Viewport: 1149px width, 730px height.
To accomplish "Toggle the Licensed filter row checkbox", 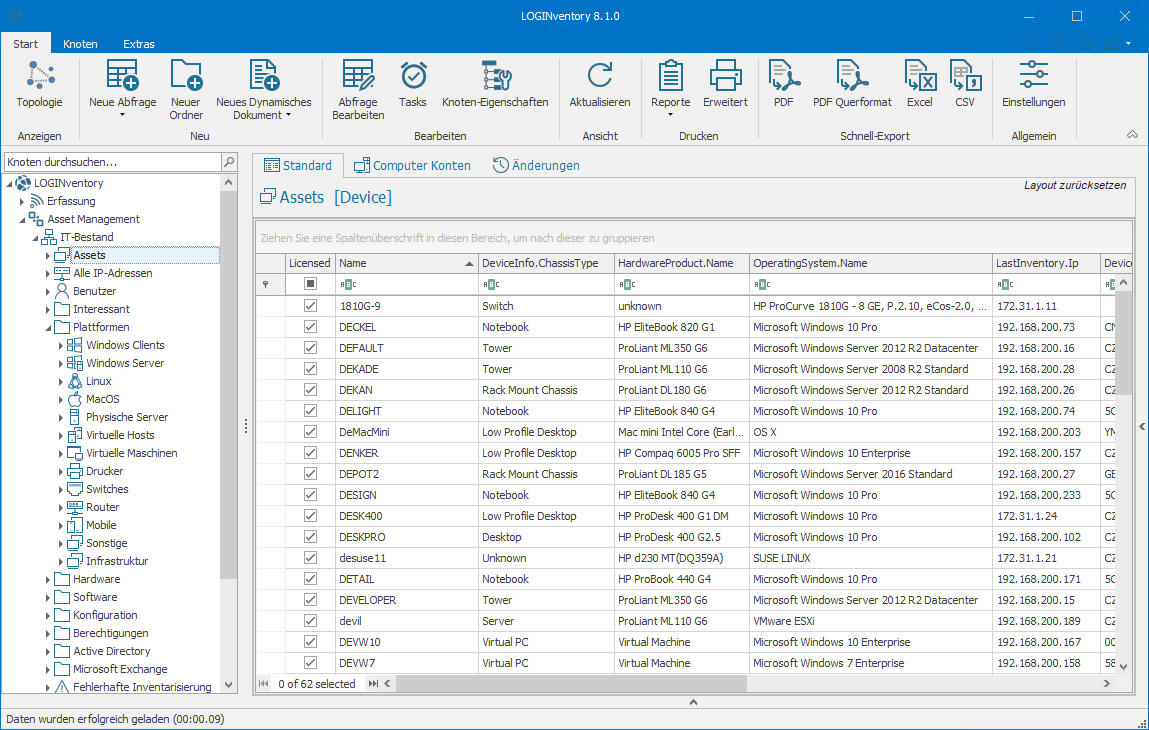I will tap(311, 284).
